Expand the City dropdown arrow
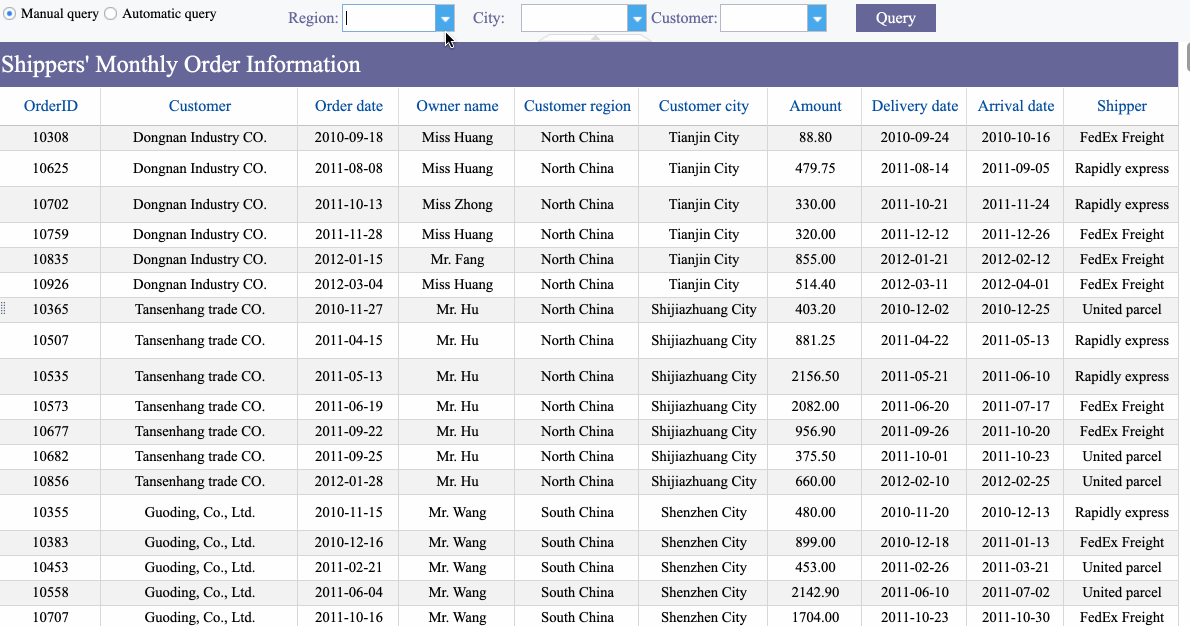The height and width of the screenshot is (626, 1190). (x=637, y=18)
